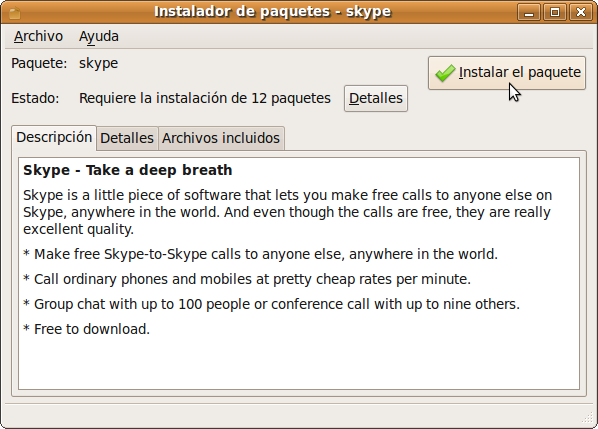Click the window resize grip corner
The height and width of the screenshot is (429, 598).
tap(588, 418)
